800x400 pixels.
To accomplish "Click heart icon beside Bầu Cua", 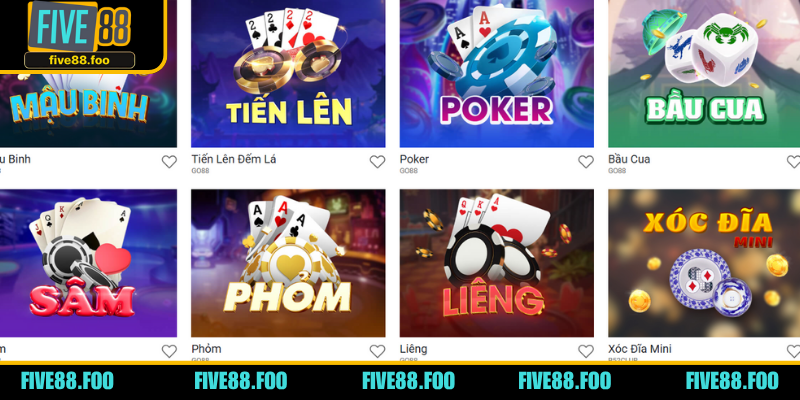I will pyautogui.click(x=793, y=162).
